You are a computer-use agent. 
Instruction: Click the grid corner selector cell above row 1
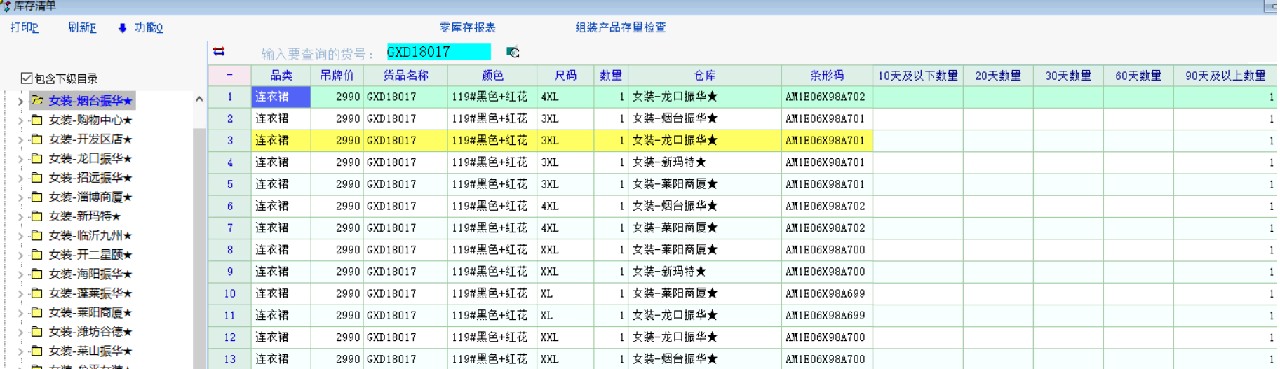[230, 75]
